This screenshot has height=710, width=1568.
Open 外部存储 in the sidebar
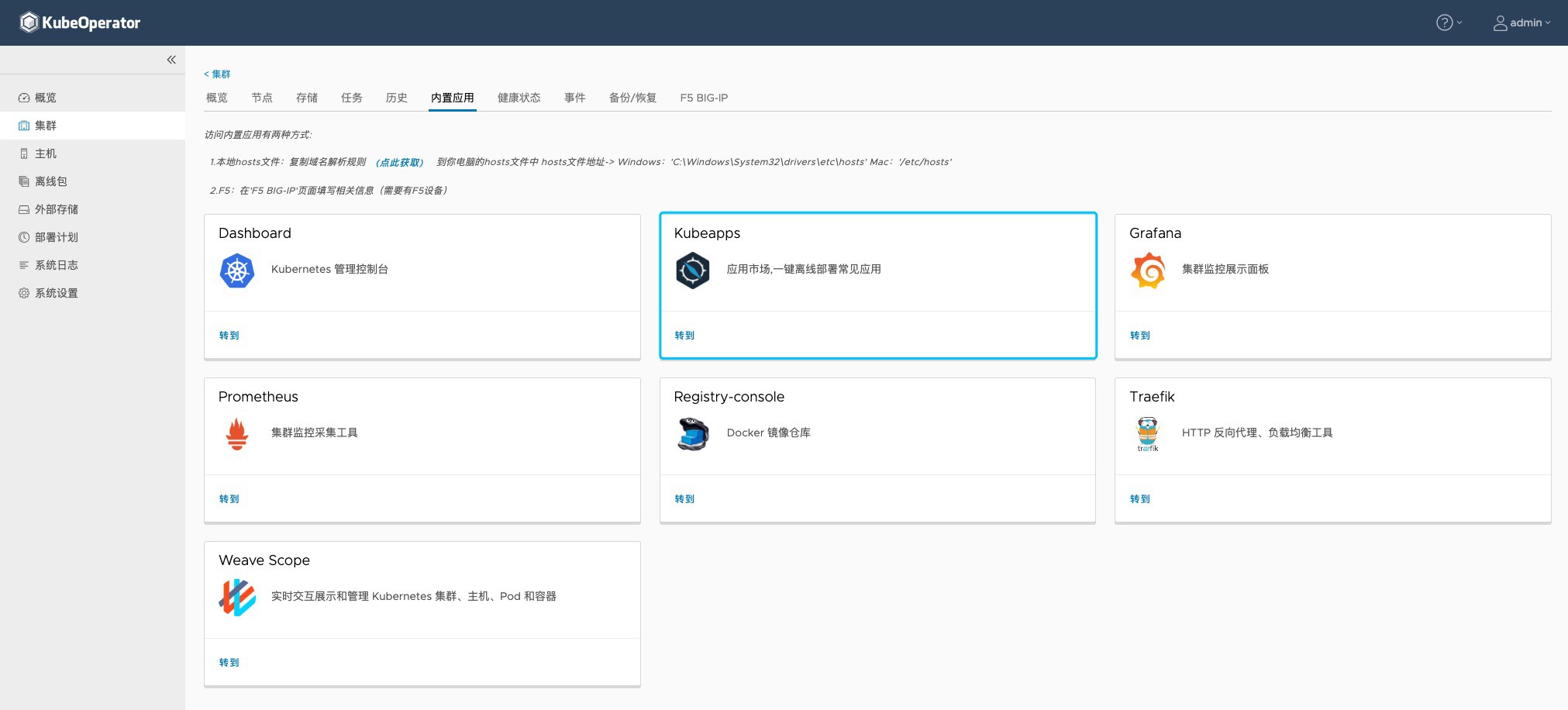[x=92, y=209]
